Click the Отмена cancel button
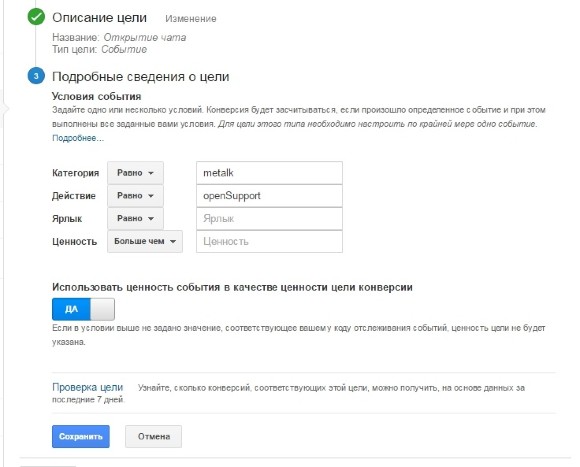The height and width of the screenshot is (467, 580). click(154, 436)
